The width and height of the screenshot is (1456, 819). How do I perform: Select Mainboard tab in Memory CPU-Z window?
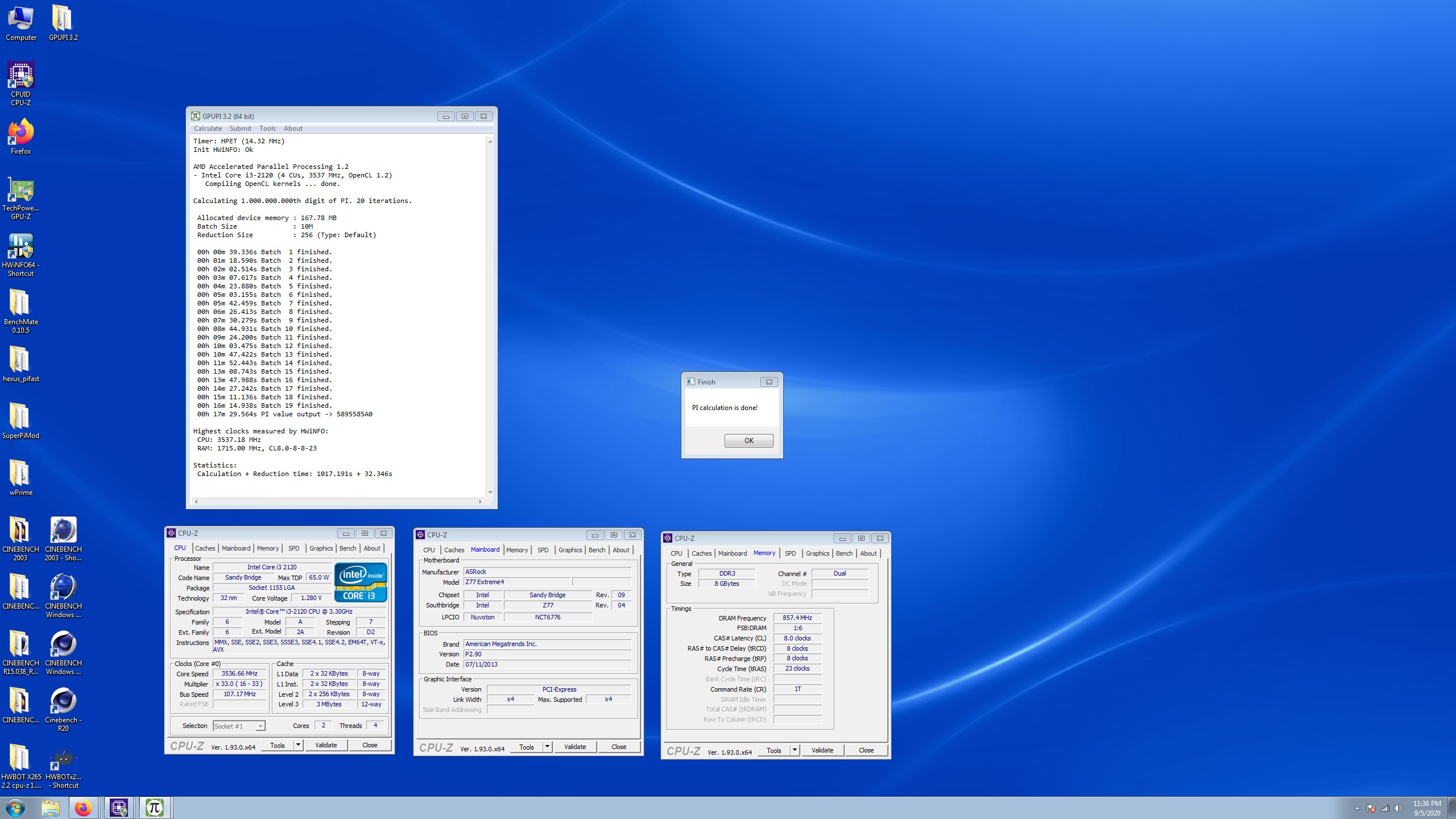click(x=732, y=553)
